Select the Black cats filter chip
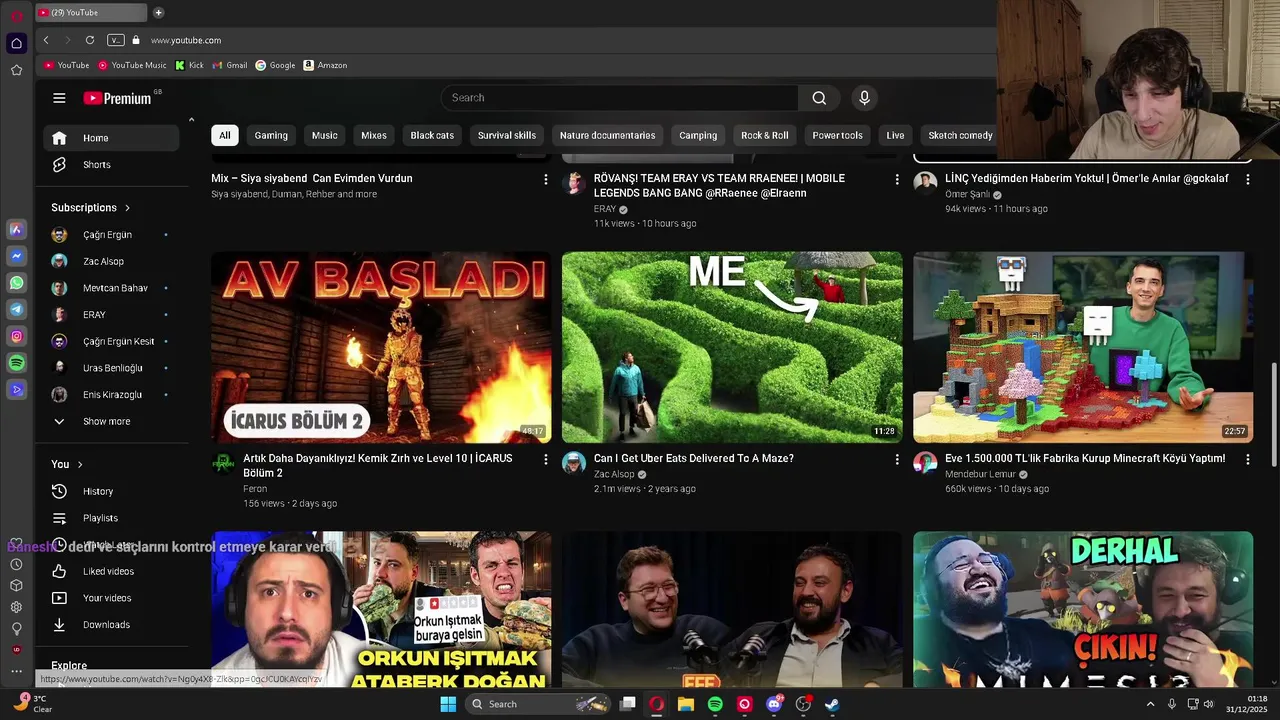This screenshot has width=1280, height=720. [x=432, y=135]
